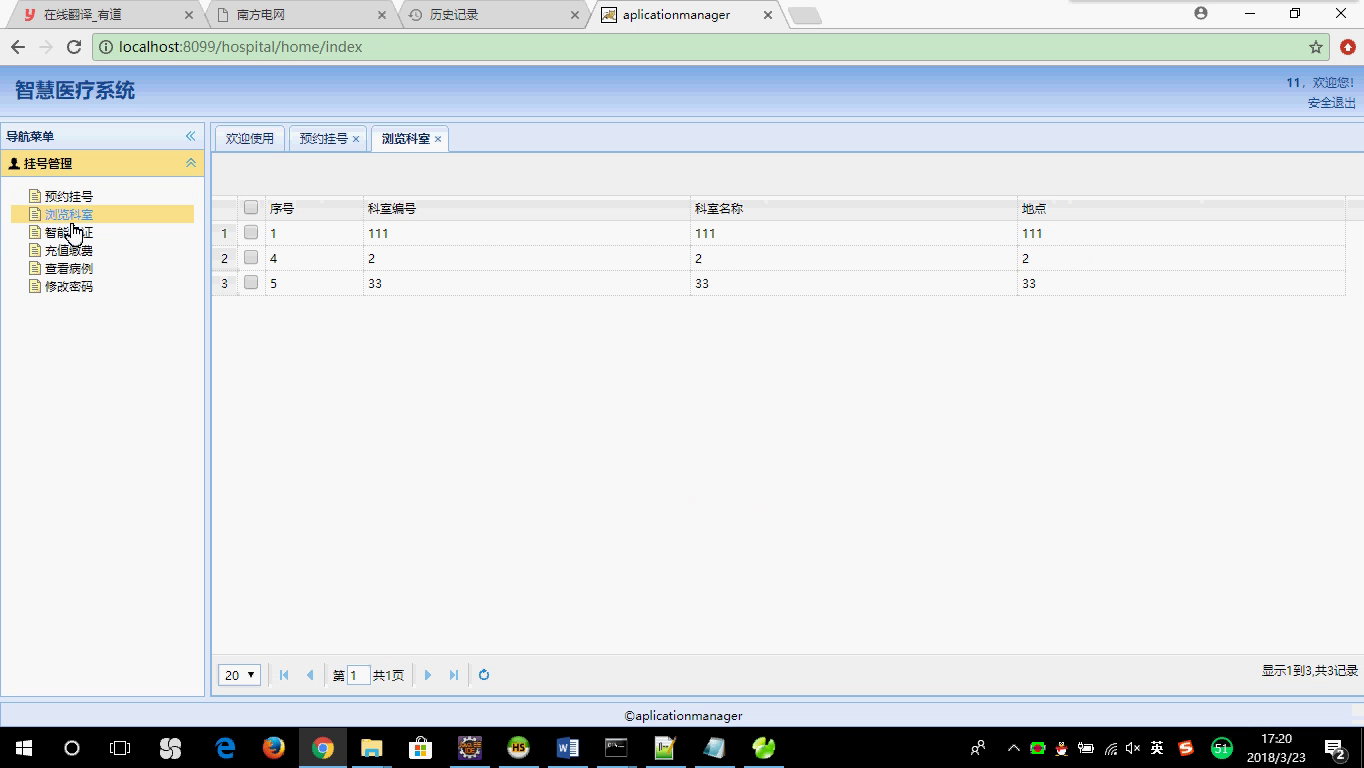Close the 历史记录 browser tab

click(575, 15)
